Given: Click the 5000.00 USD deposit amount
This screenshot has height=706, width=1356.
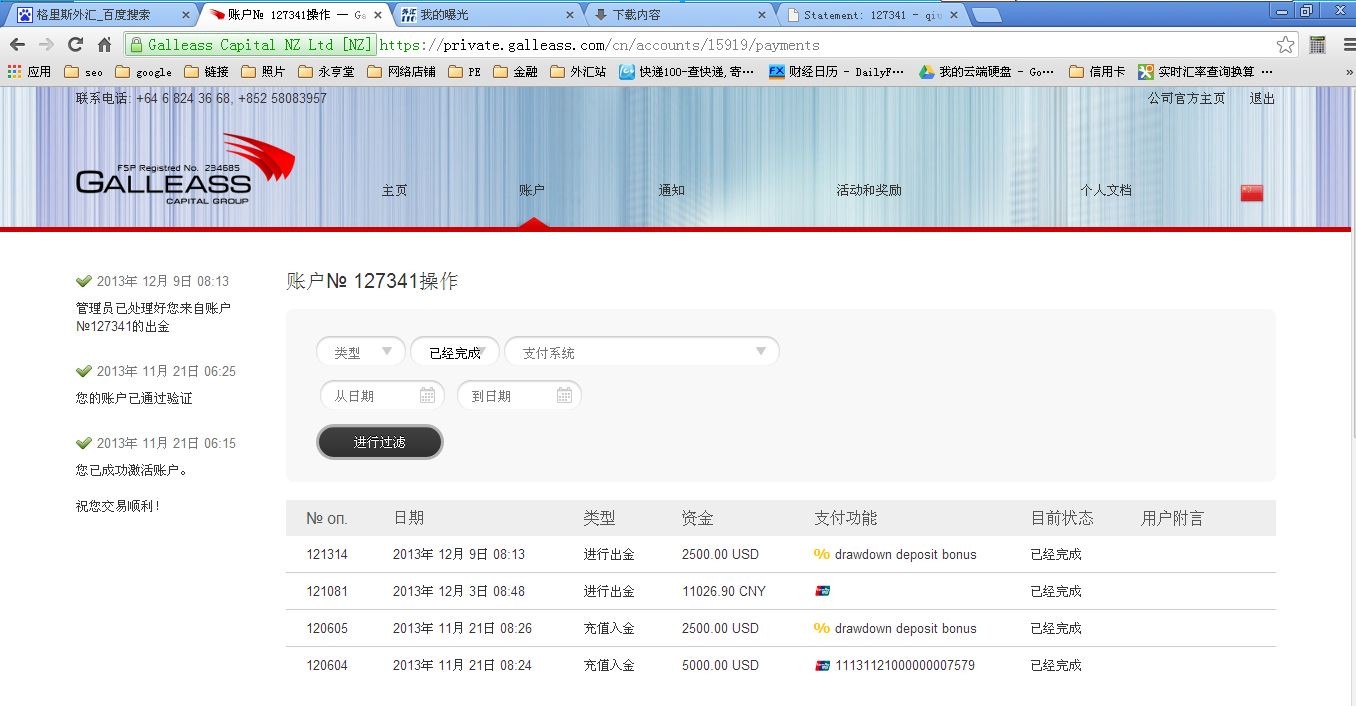Looking at the screenshot, I should coord(720,665).
